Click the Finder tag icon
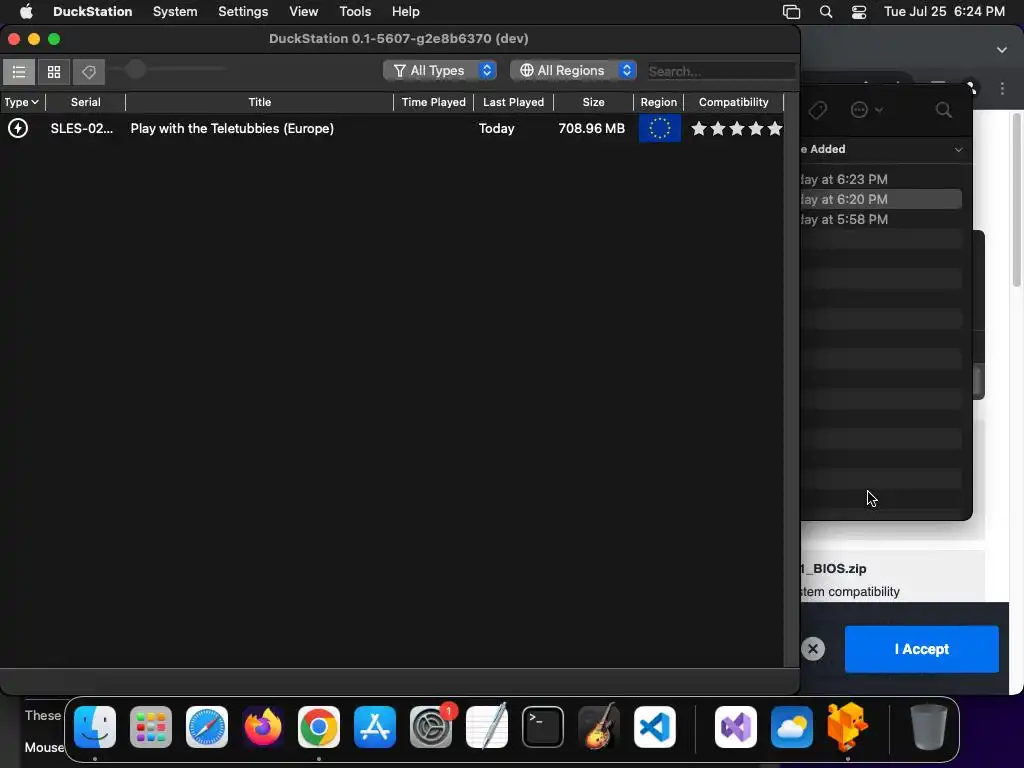 (x=818, y=110)
